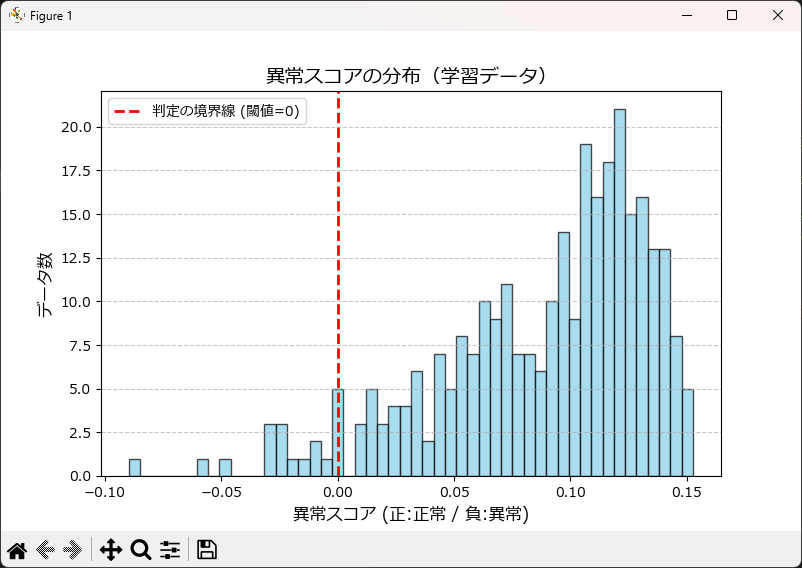This screenshot has width=802, height=568.
Task: Toggle the Zoom to rectangle magnifier tool
Action: coord(141,549)
